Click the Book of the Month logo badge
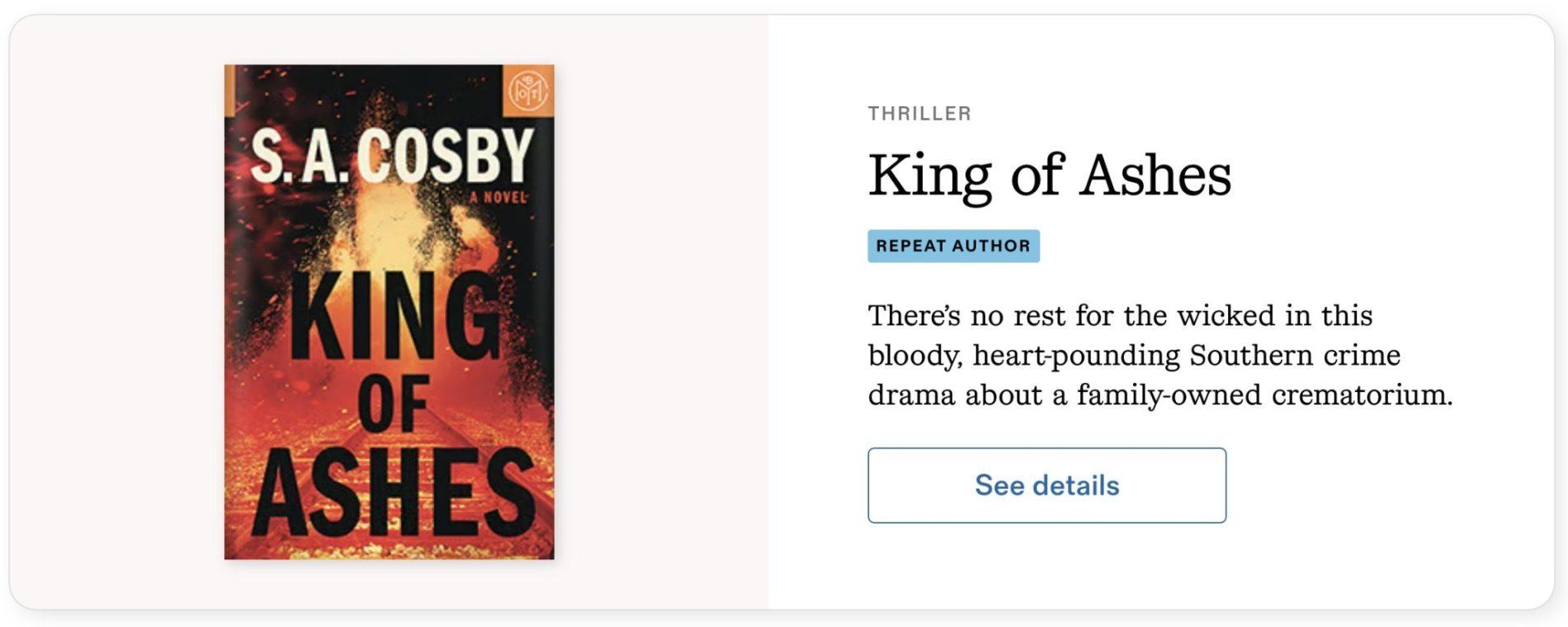 528,91
